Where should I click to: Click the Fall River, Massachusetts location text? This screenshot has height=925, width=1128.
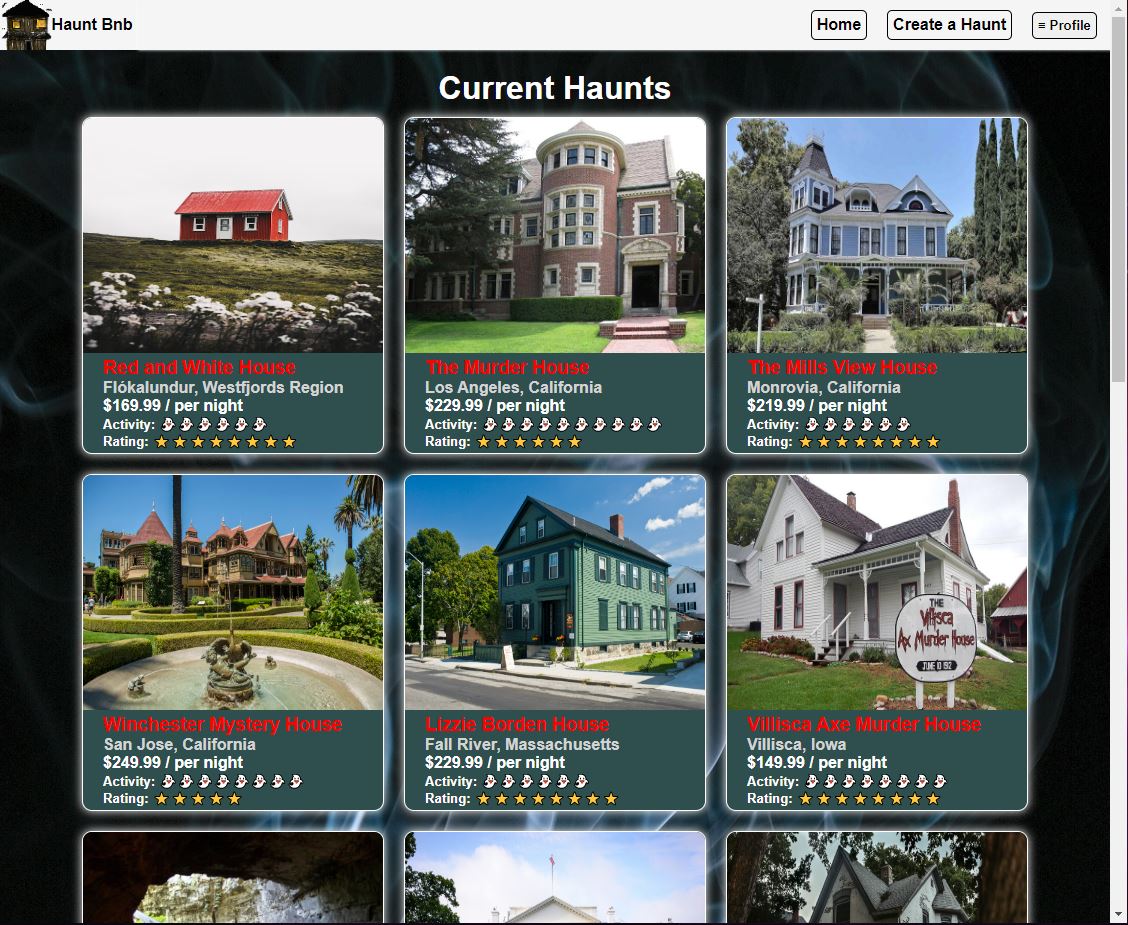tap(522, 744)
